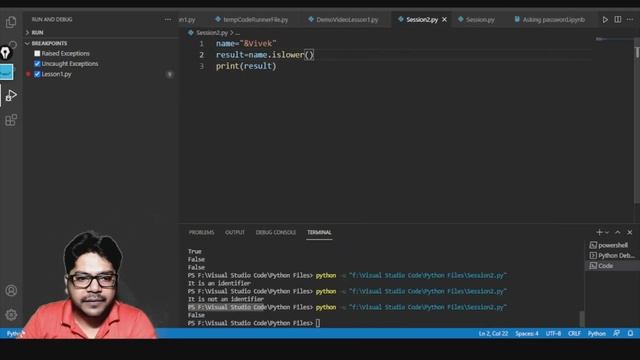Open feedback icon in status bar
Image resolution: width=640 pixels, height=360 pixels.
click(x=616, y=333)
